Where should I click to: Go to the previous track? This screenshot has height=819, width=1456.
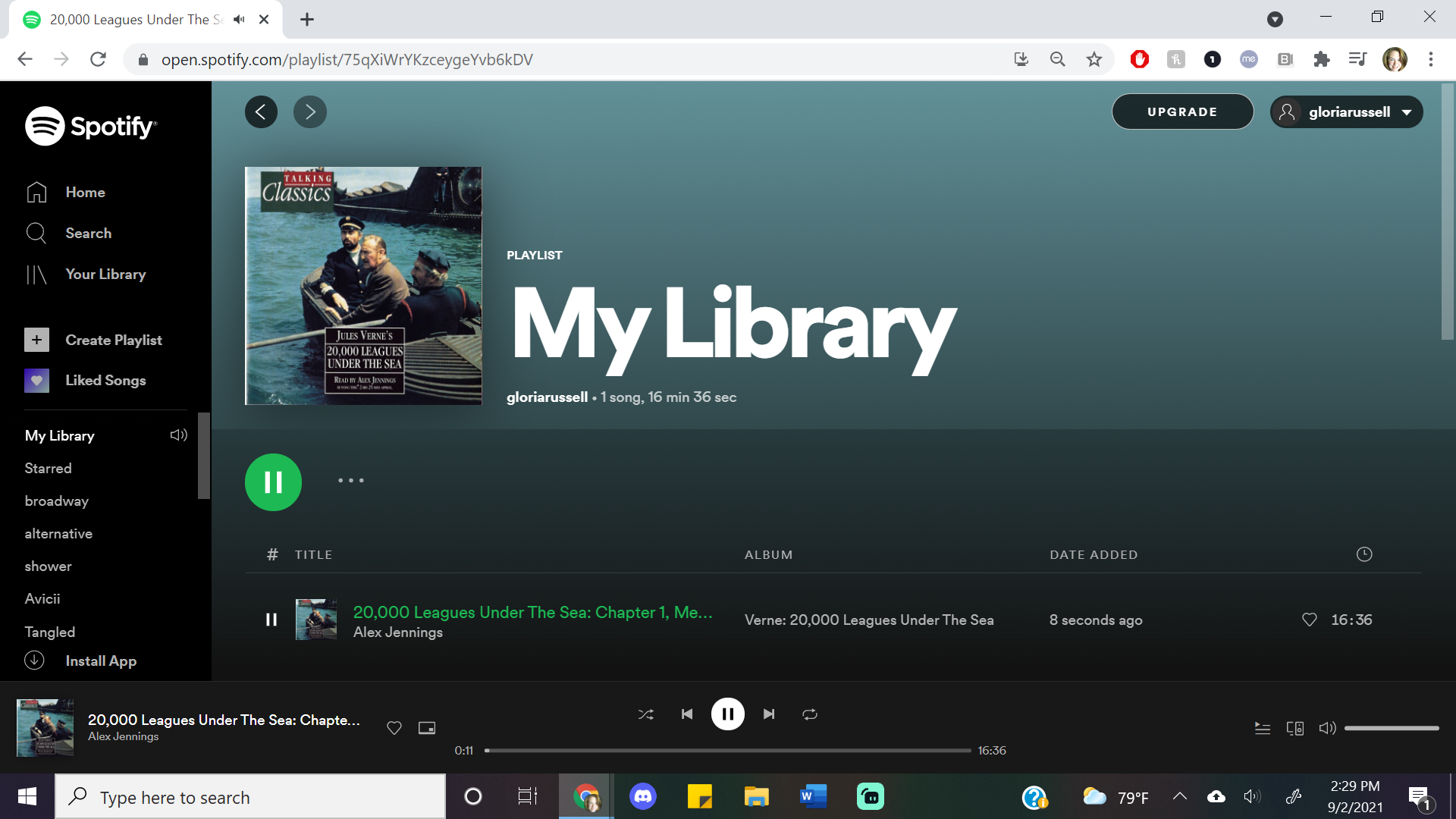(x=687, y=714)
